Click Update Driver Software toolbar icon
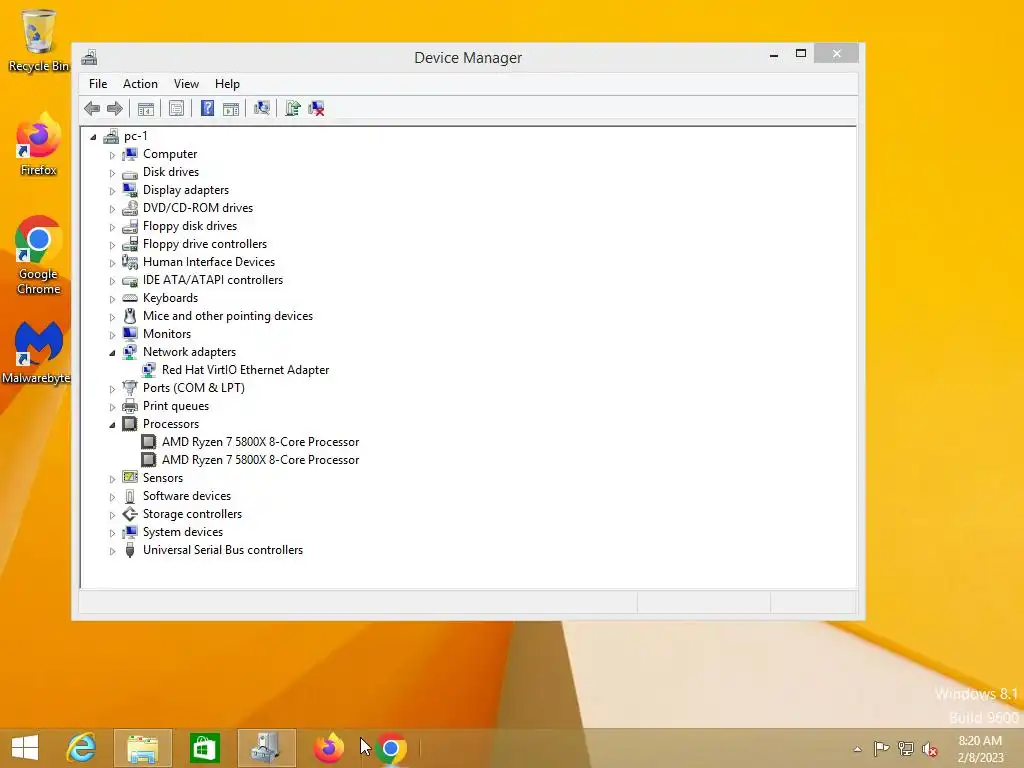 [293, 108]
